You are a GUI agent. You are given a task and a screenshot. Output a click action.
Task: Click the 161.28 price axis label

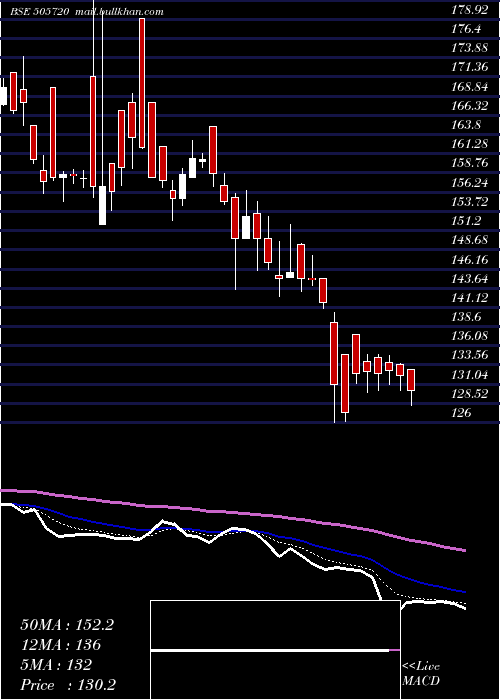(x=470, y=145)
